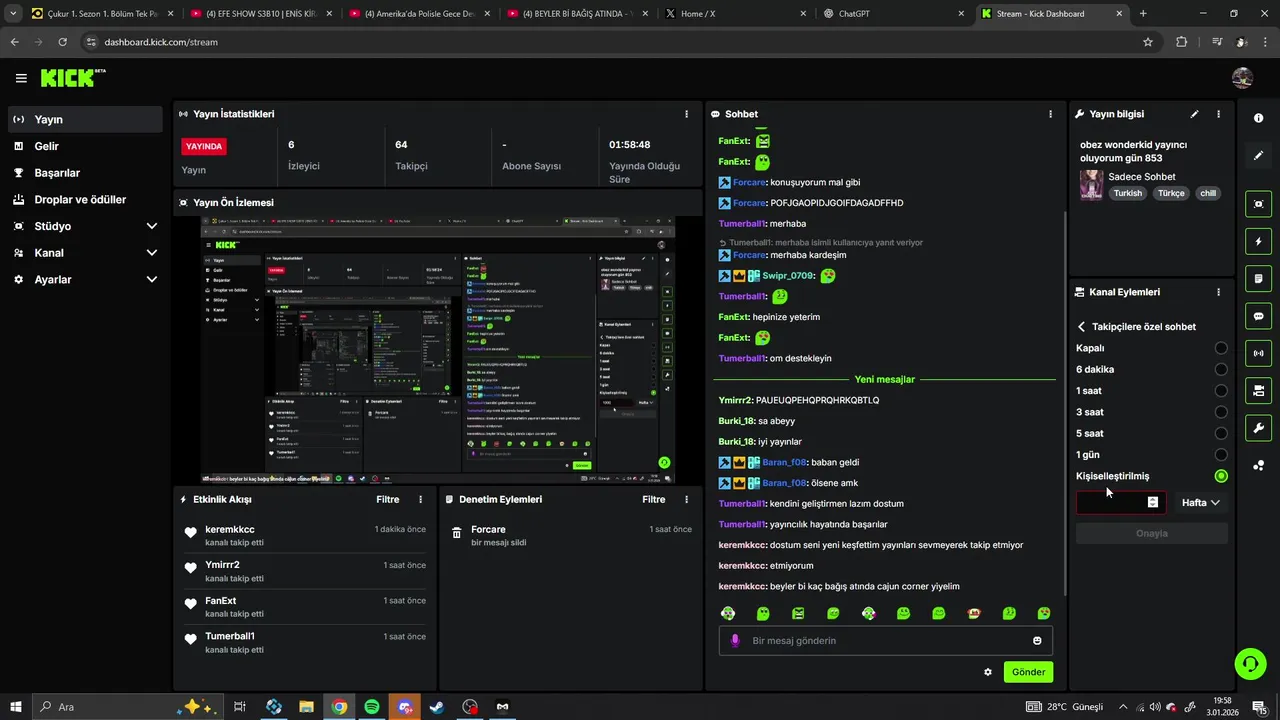1280x720 pixels.
Task: Click the info icon in right sidebar
Action: pyautogui.click(x=1258, y=118)
